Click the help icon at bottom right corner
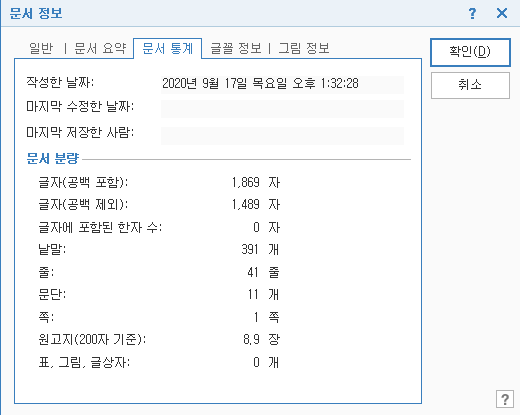The image size is (520, 415). [505, 399]
